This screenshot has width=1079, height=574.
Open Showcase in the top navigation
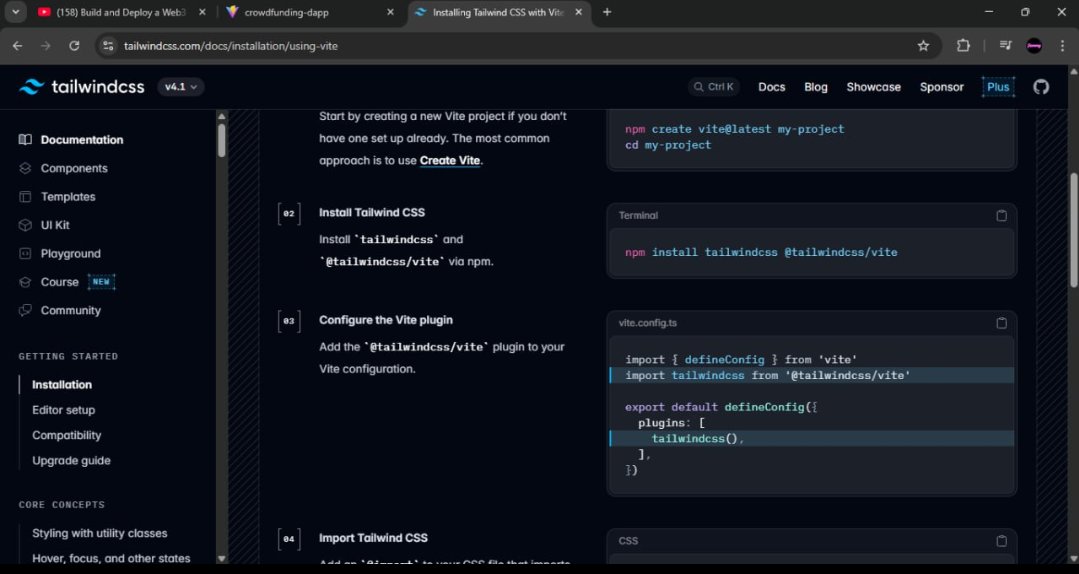(873, 87)
